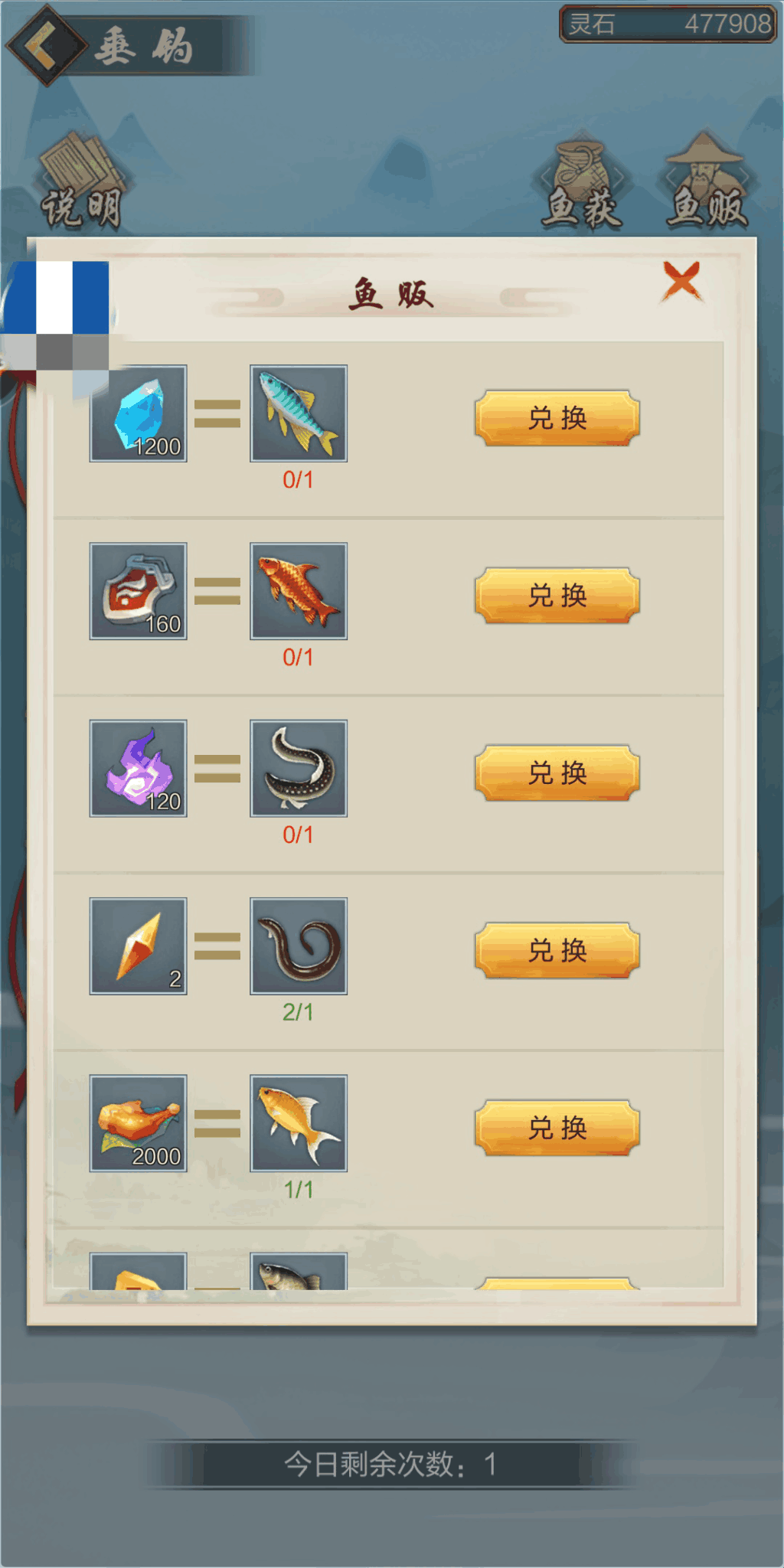
Task: Click 兑换 for the coiled eel
Action: click(557, 950)
